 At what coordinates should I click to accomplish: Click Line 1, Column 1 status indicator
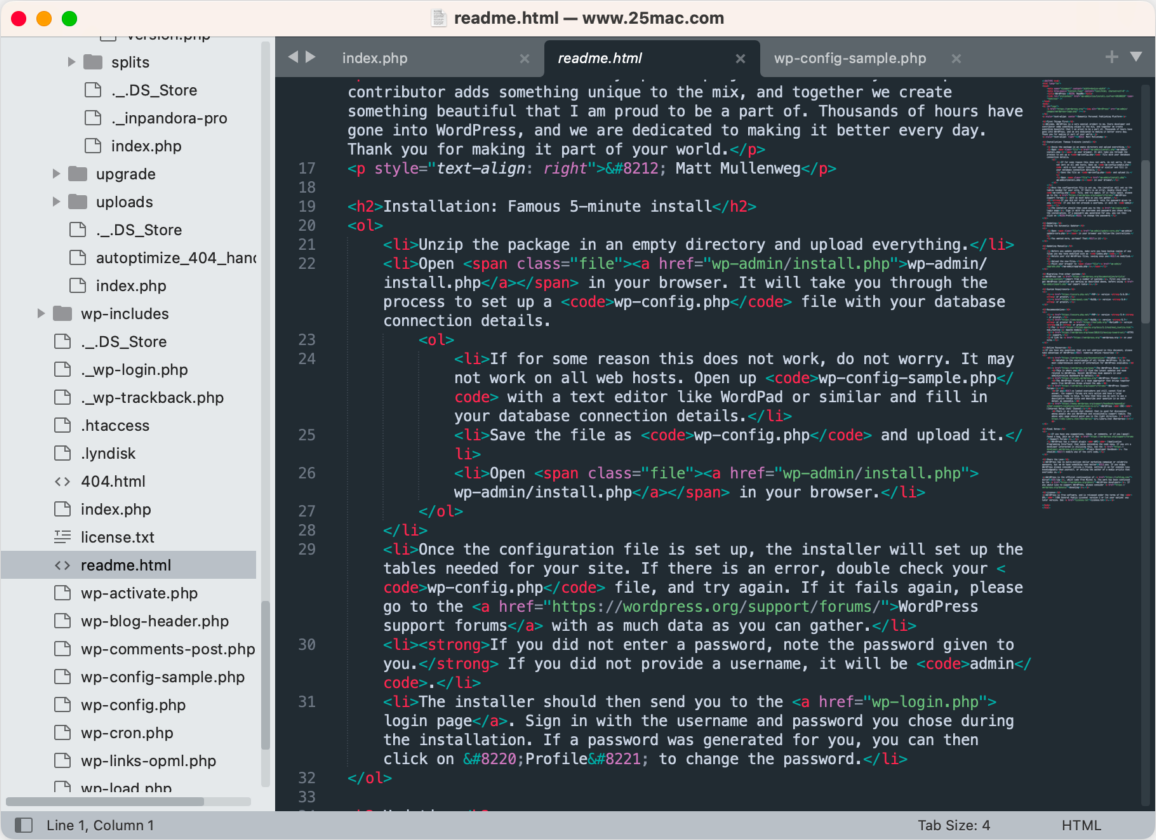point(100,825)
